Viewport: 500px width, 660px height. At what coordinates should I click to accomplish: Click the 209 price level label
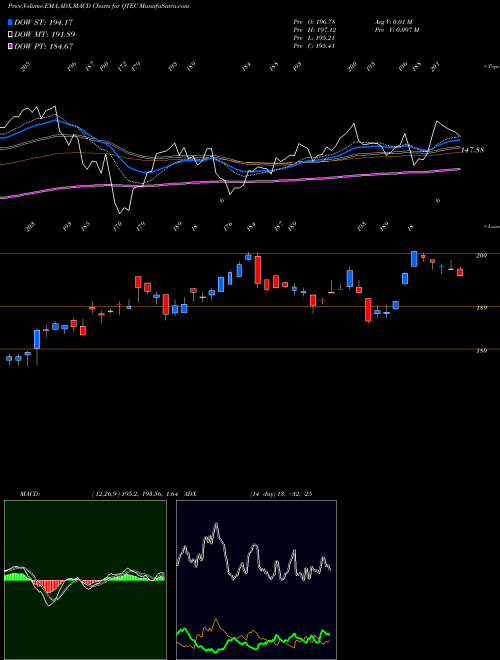[481, 255]
